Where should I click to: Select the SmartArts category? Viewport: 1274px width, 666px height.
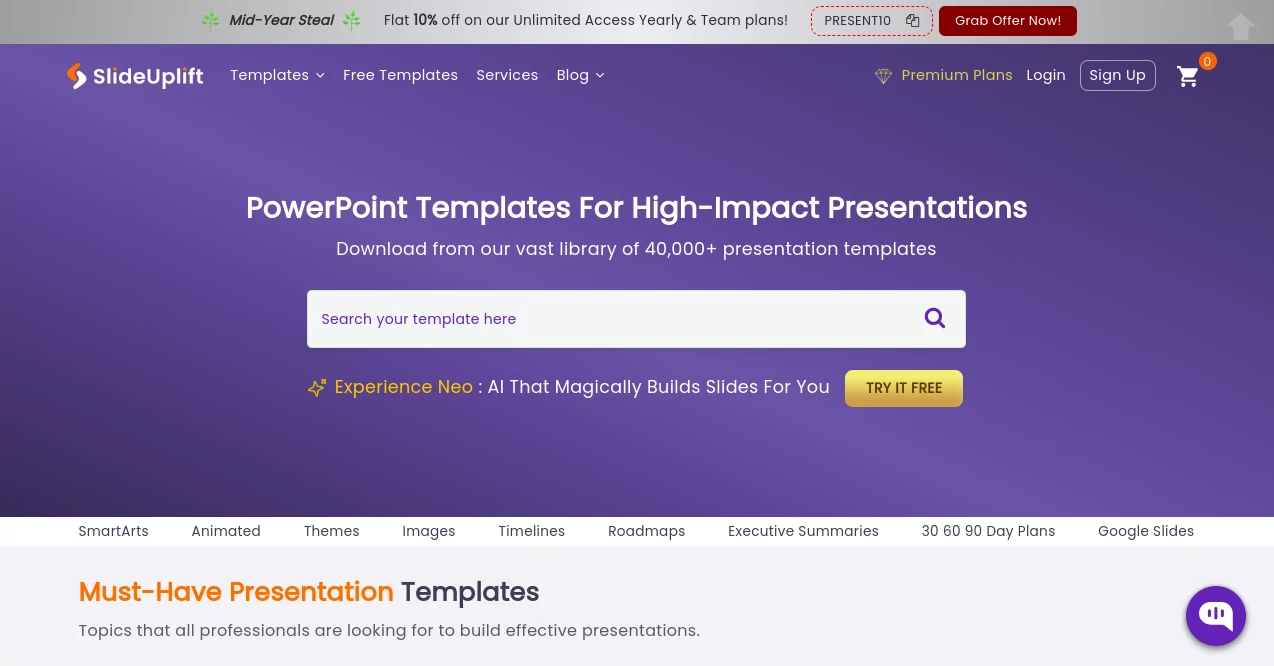tap(113, 531)
